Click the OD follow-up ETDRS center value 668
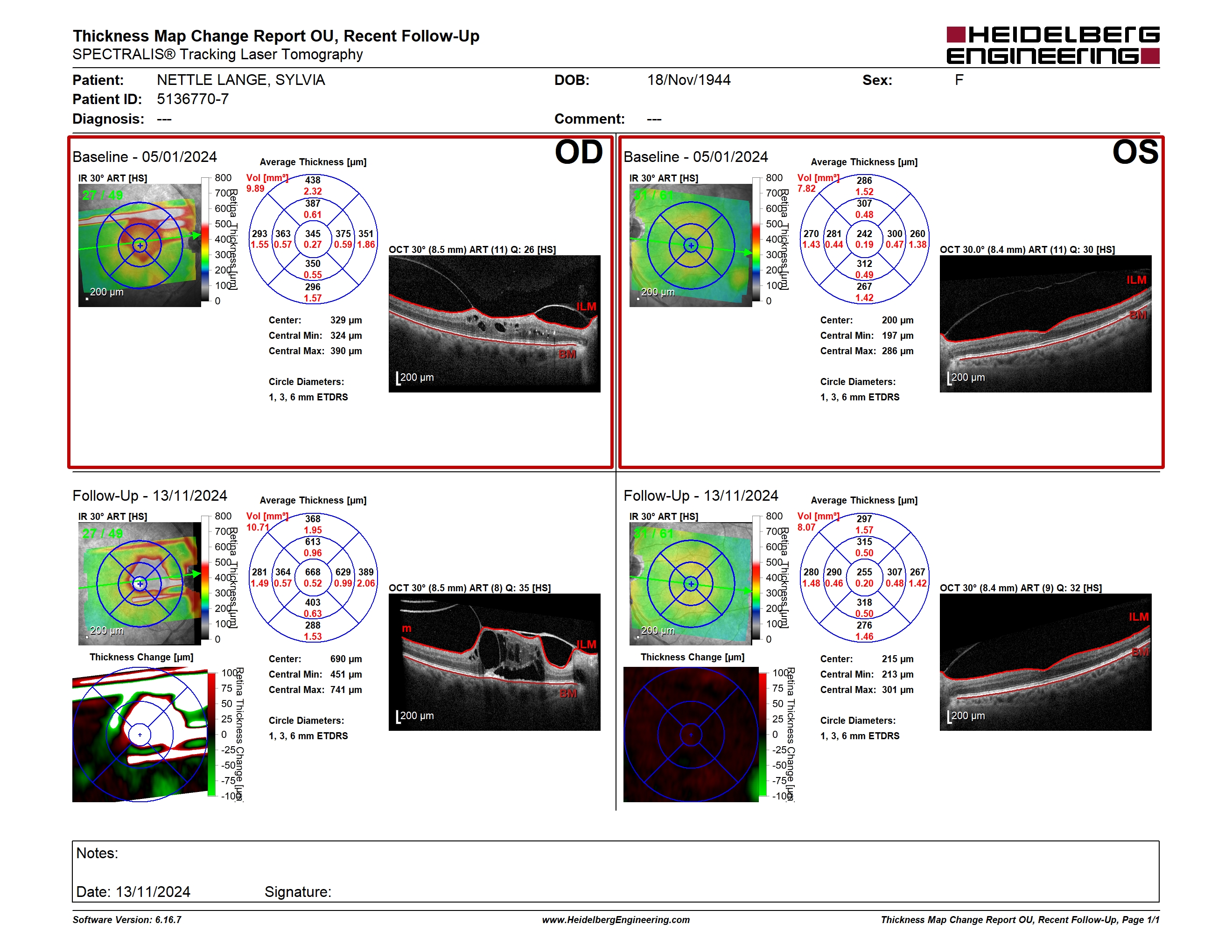The height and width of the screenshot is (952, 1232). tap(313, 572)
